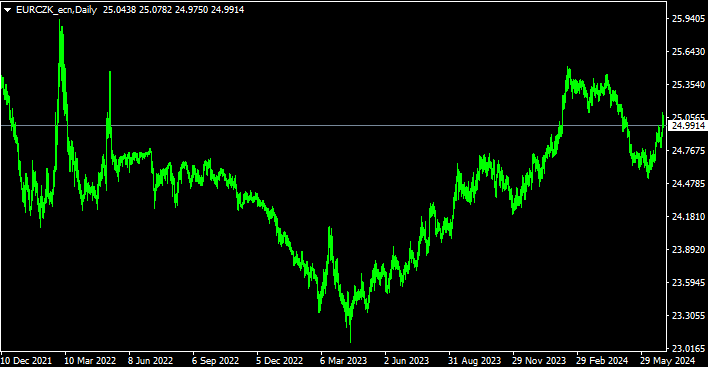The image size is (708, 367).
Task: Click the 6 Mar 2023 date label
Action: pyautogui.click(x=343, y=361)
